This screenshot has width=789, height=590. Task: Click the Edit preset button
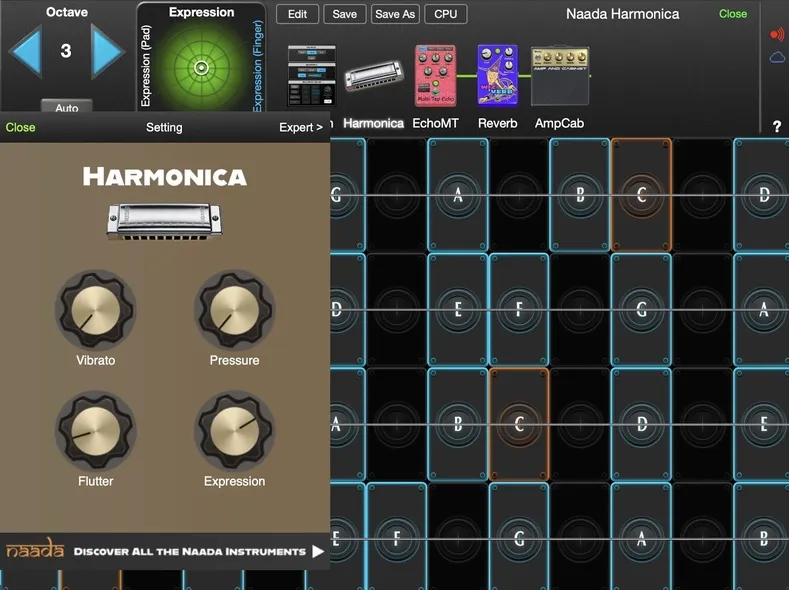pos(297,14)
